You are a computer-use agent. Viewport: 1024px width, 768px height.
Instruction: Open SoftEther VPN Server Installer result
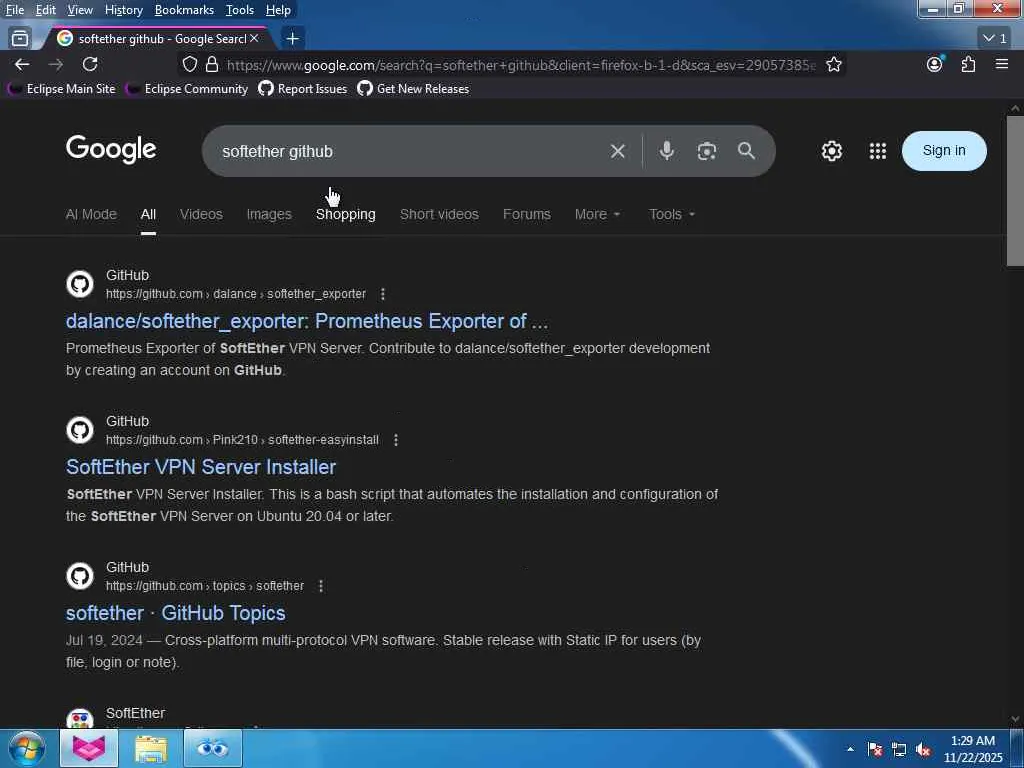coord(201,467)
